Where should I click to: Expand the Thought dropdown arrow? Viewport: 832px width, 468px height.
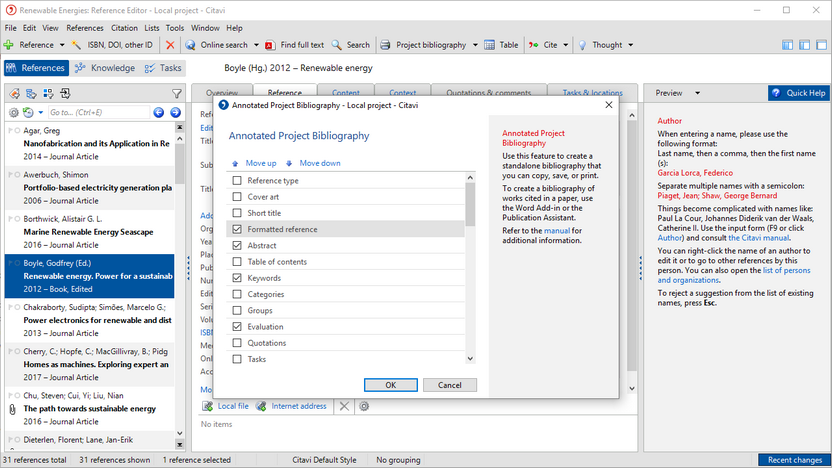[630, 45]
